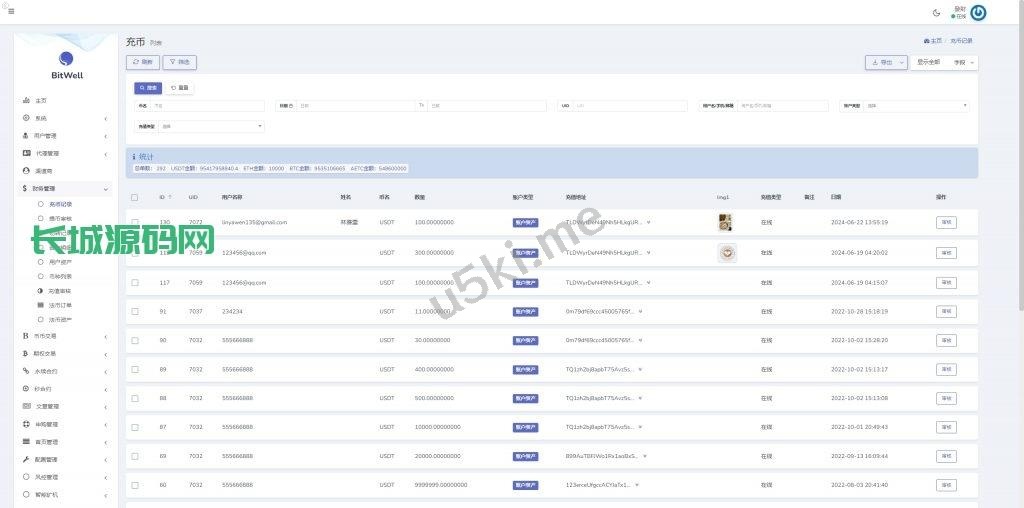
Task: Click the dollar sign 财务管理 sidebar icon
Action: click(26, 188)
